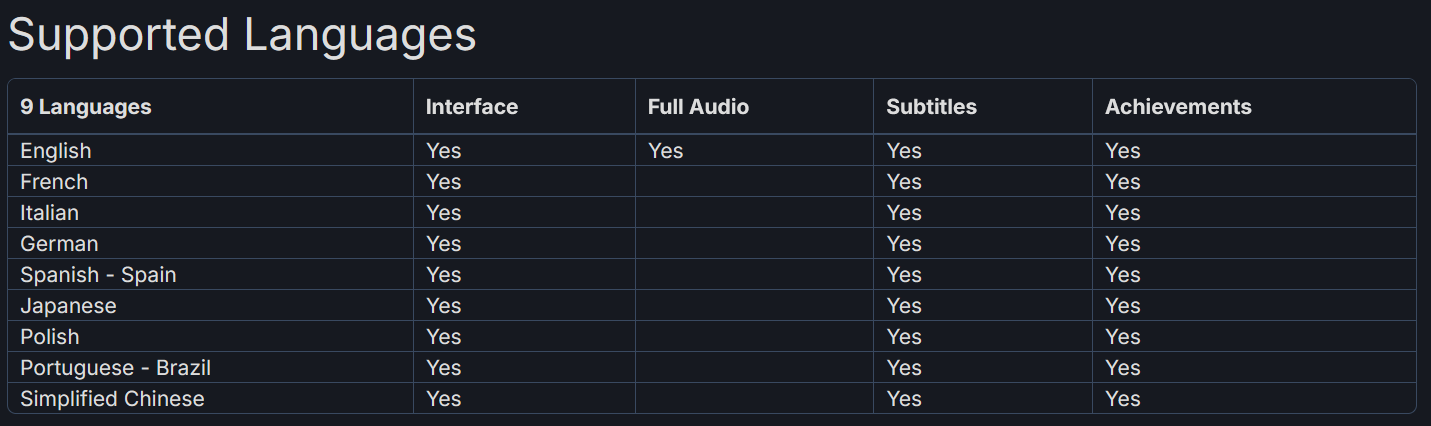Click the Subtitles Yes for Japanese
This screenshot has width=1431, height=426.
point(904,306)
